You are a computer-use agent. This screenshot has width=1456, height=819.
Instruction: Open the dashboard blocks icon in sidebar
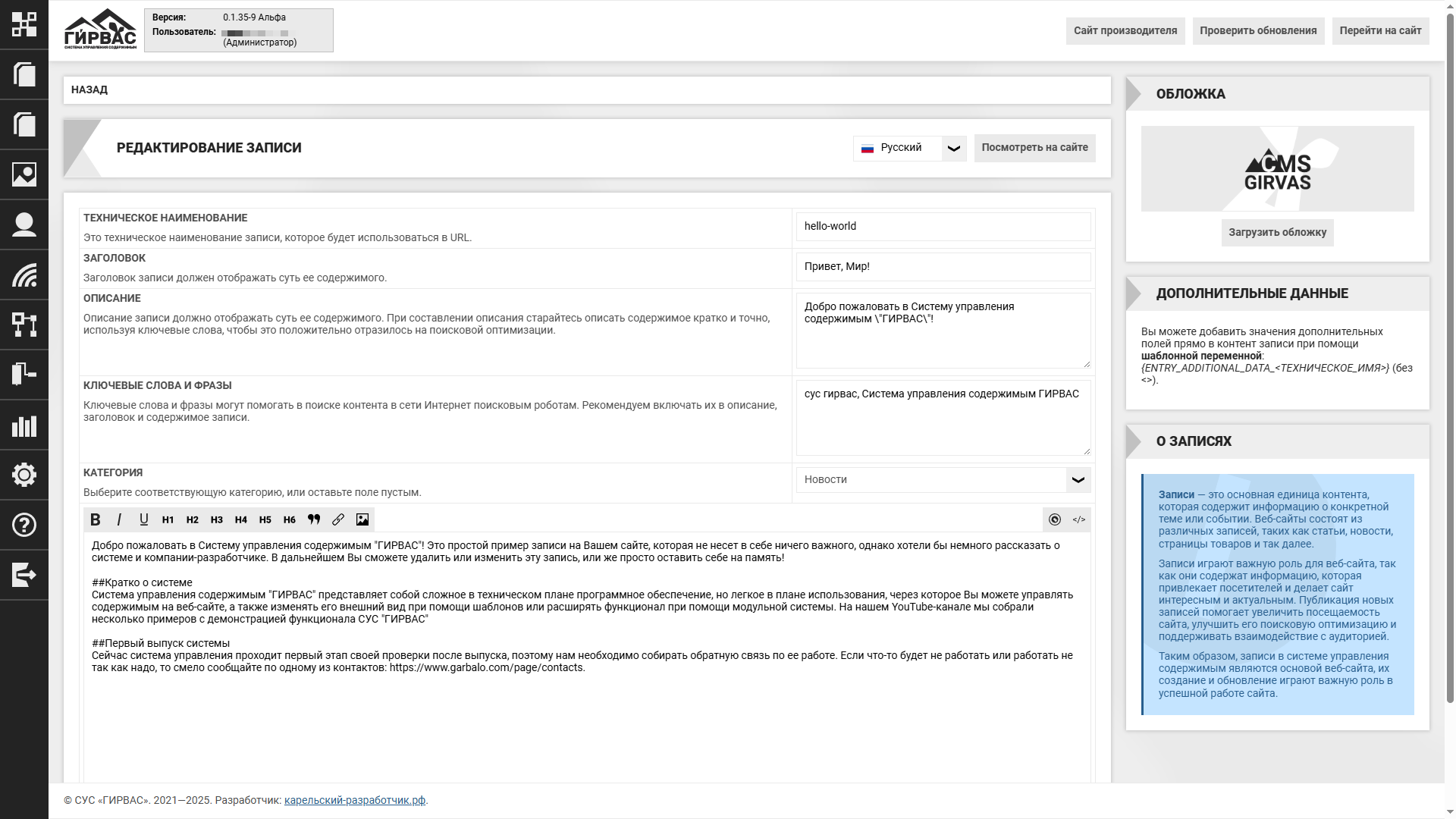pos(24,24)
